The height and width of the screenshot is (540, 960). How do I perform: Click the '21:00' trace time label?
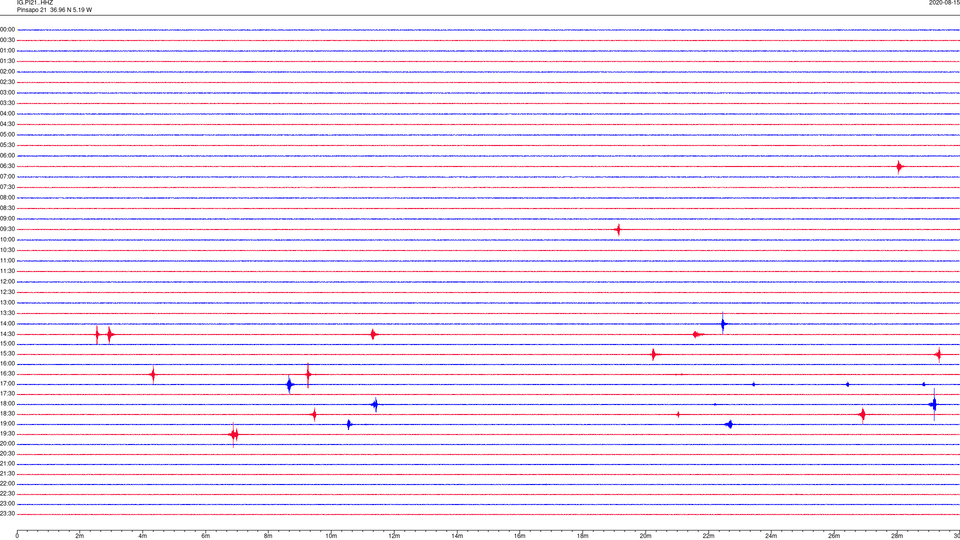click(x=7, y=463)
